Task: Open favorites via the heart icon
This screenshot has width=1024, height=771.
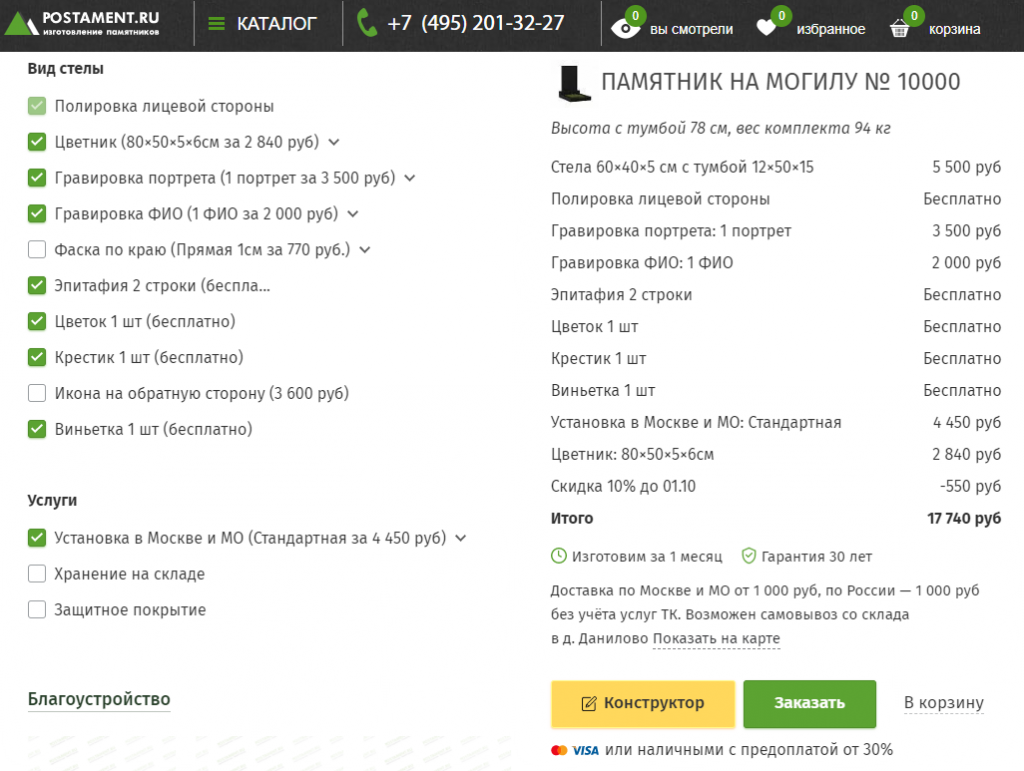Action: tap(767, 28)
